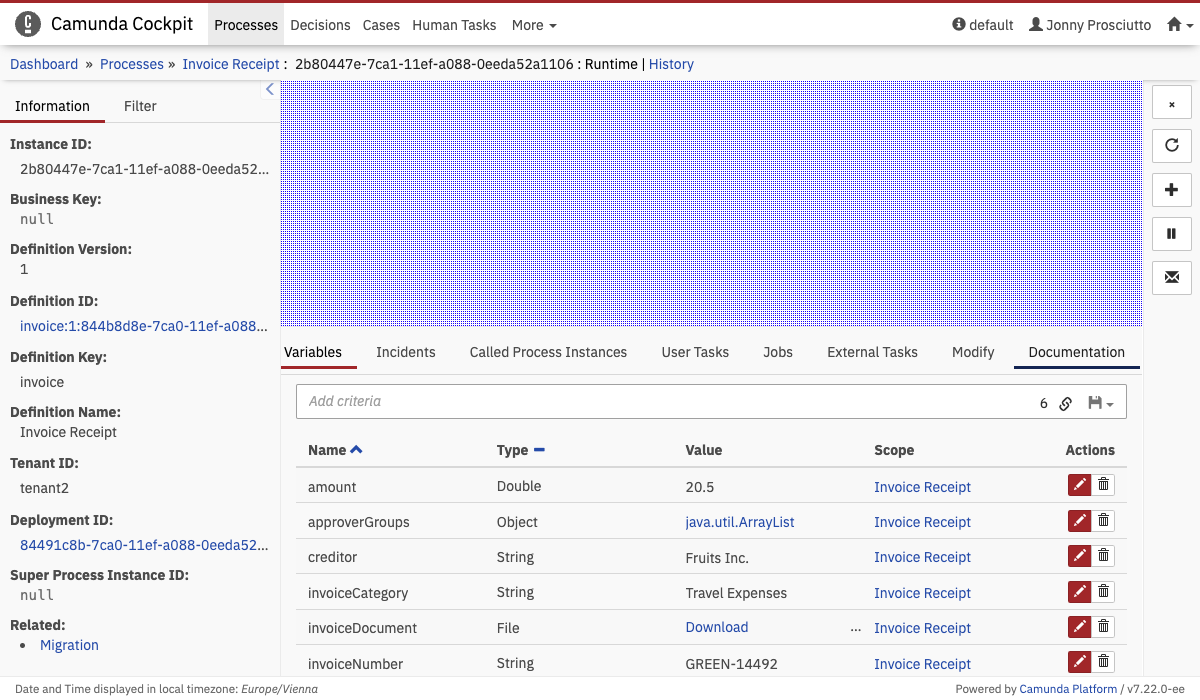Click the X cancel instance icon button
Viewport: 1200px width, 700px height.
[x=1171, y=103]
